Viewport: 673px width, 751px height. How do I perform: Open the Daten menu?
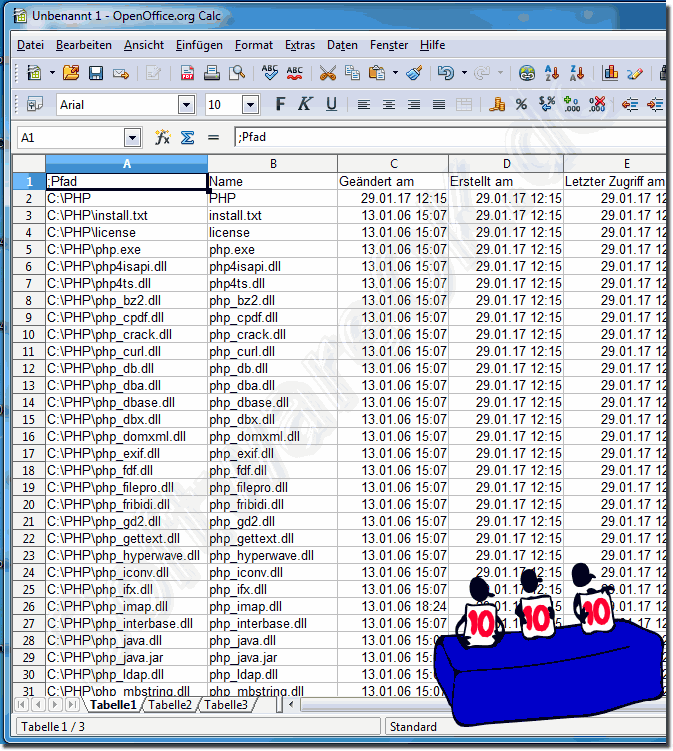click(342, 45)
